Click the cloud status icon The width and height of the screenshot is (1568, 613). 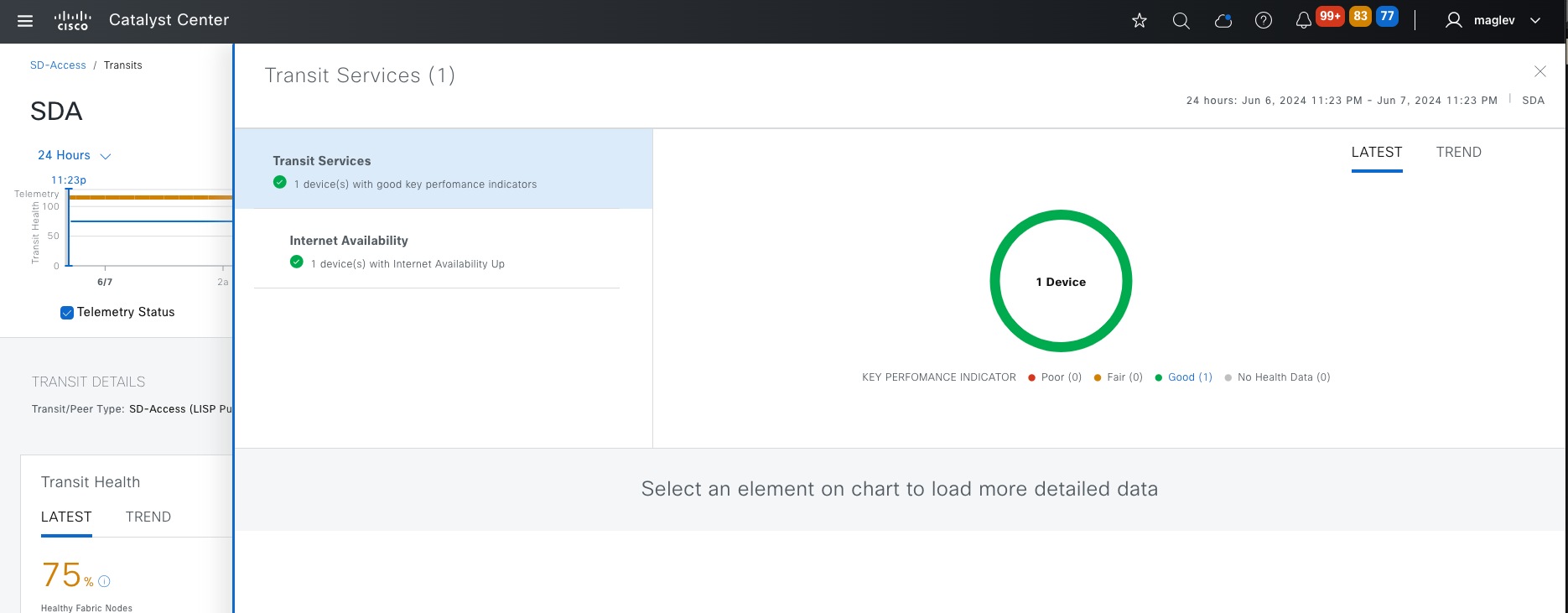(x=1223, y=21)
